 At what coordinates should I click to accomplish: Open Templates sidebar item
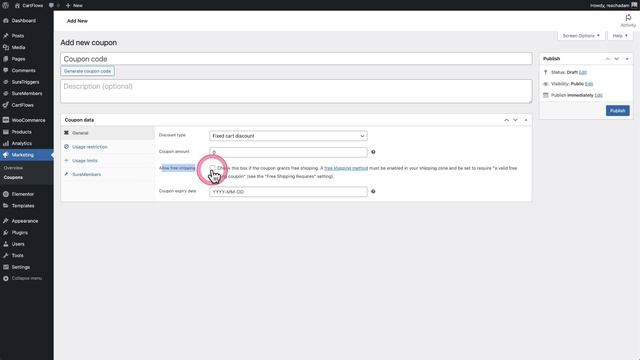click(x=23, y=205)
